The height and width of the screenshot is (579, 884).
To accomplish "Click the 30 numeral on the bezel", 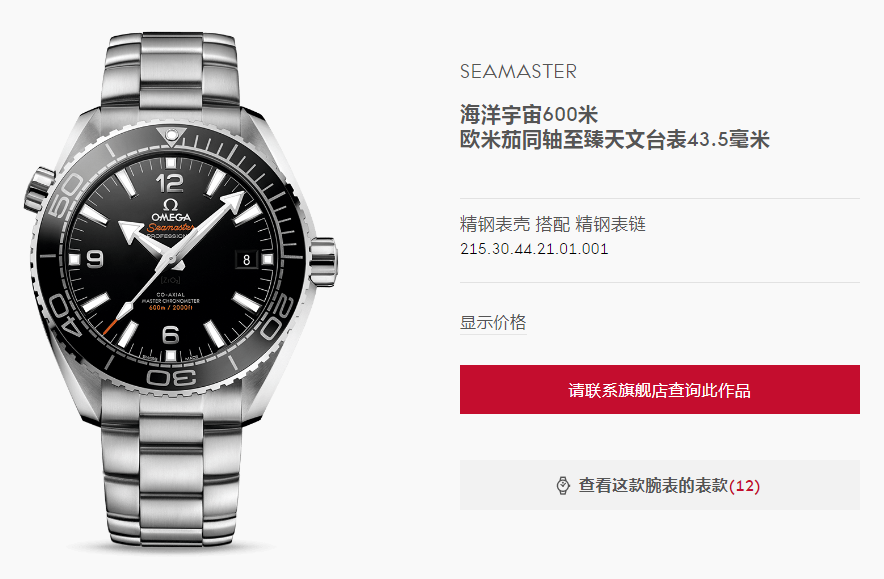I will pyautogui.click(x=171, y=377).
